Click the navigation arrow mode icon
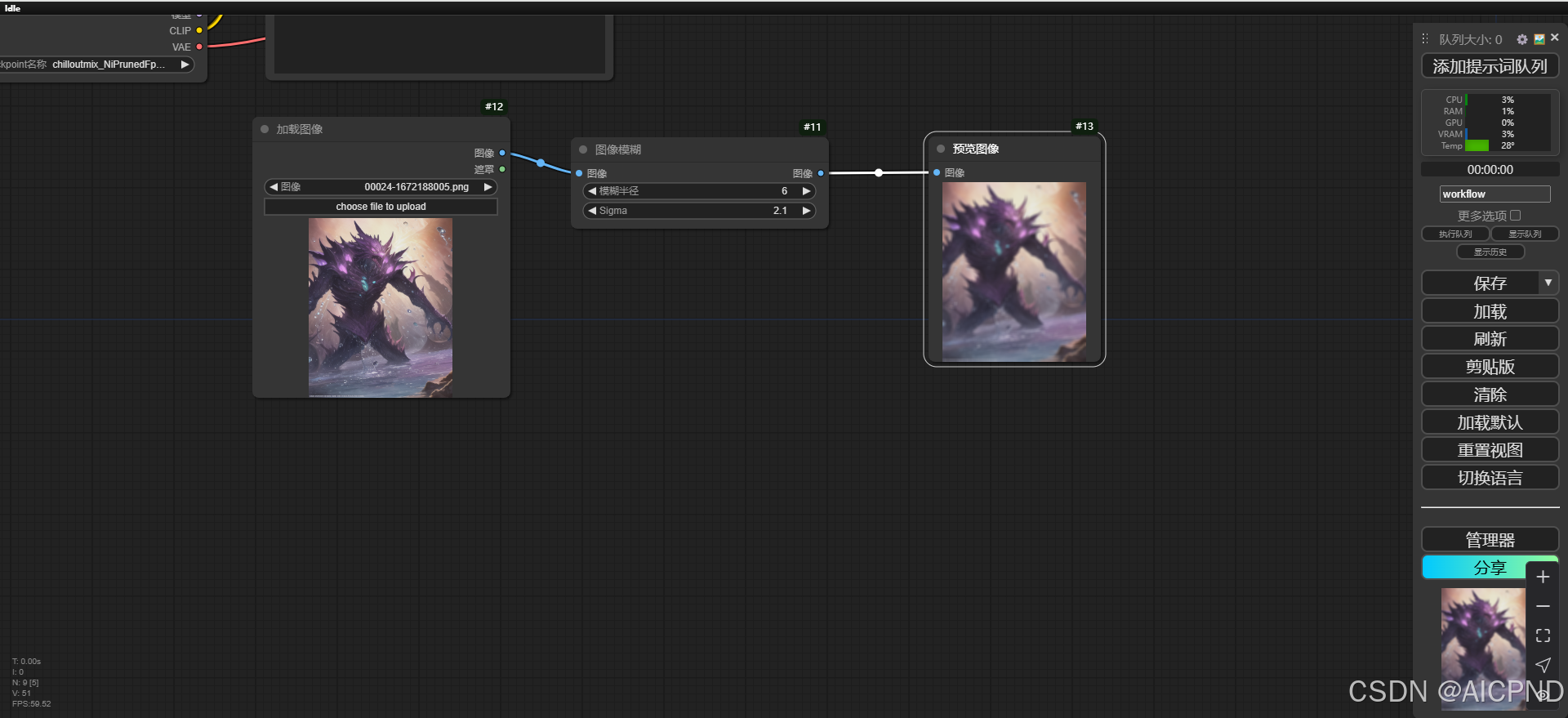Image resolution: width=1568 pixels, height=718 pixels. [x=1543, y=665]
